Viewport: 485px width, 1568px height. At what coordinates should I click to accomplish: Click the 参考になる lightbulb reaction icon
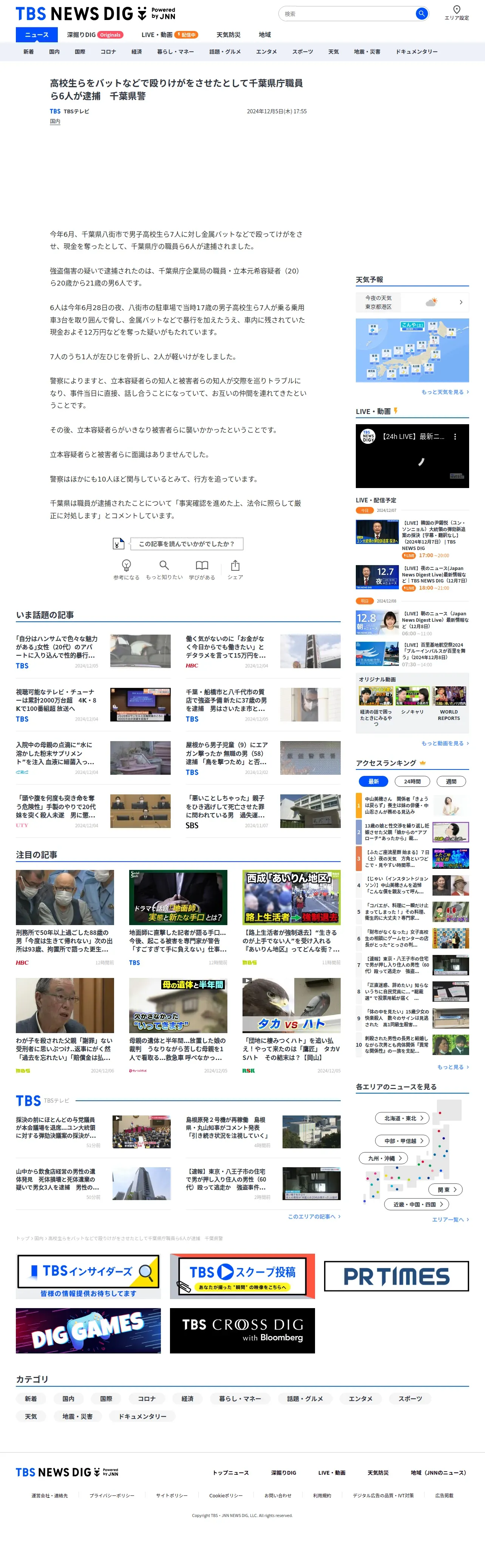click(126, 565)
